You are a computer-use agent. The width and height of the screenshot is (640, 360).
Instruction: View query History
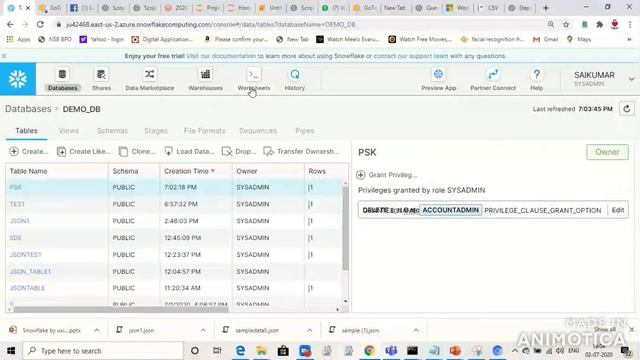[x=294, y=79]
